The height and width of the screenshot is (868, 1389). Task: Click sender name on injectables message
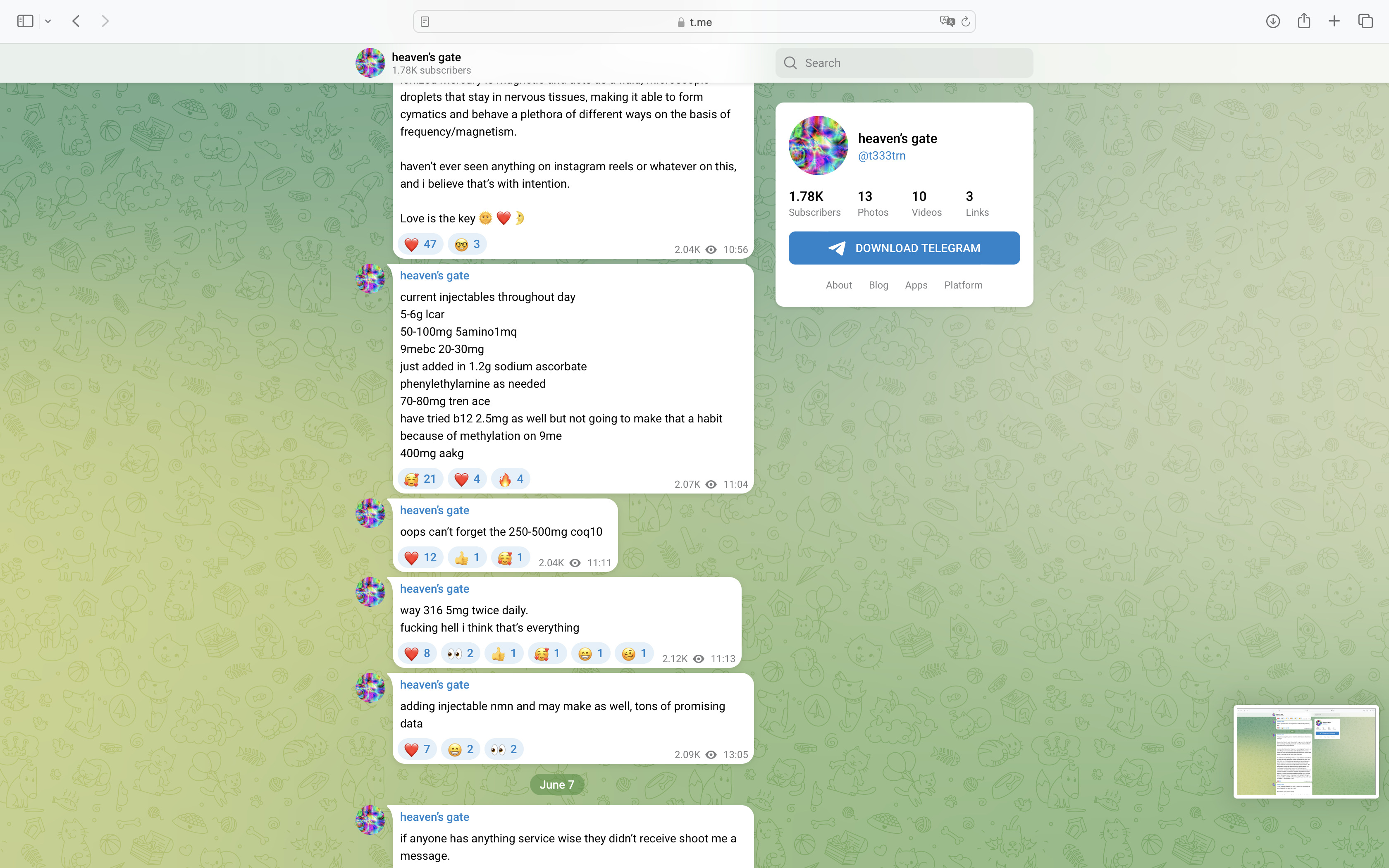click(434, 276)
